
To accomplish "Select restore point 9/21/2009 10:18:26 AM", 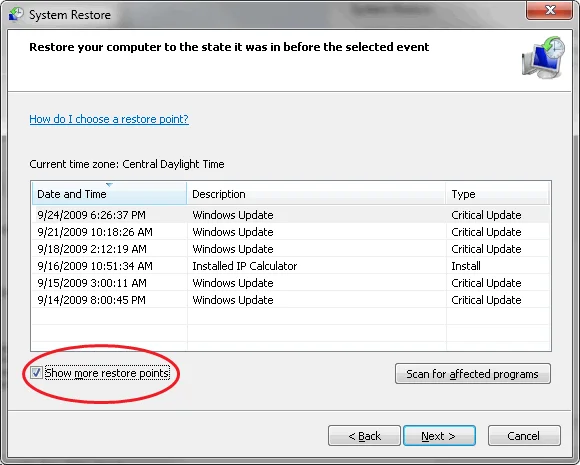I will tap(291, 232).
